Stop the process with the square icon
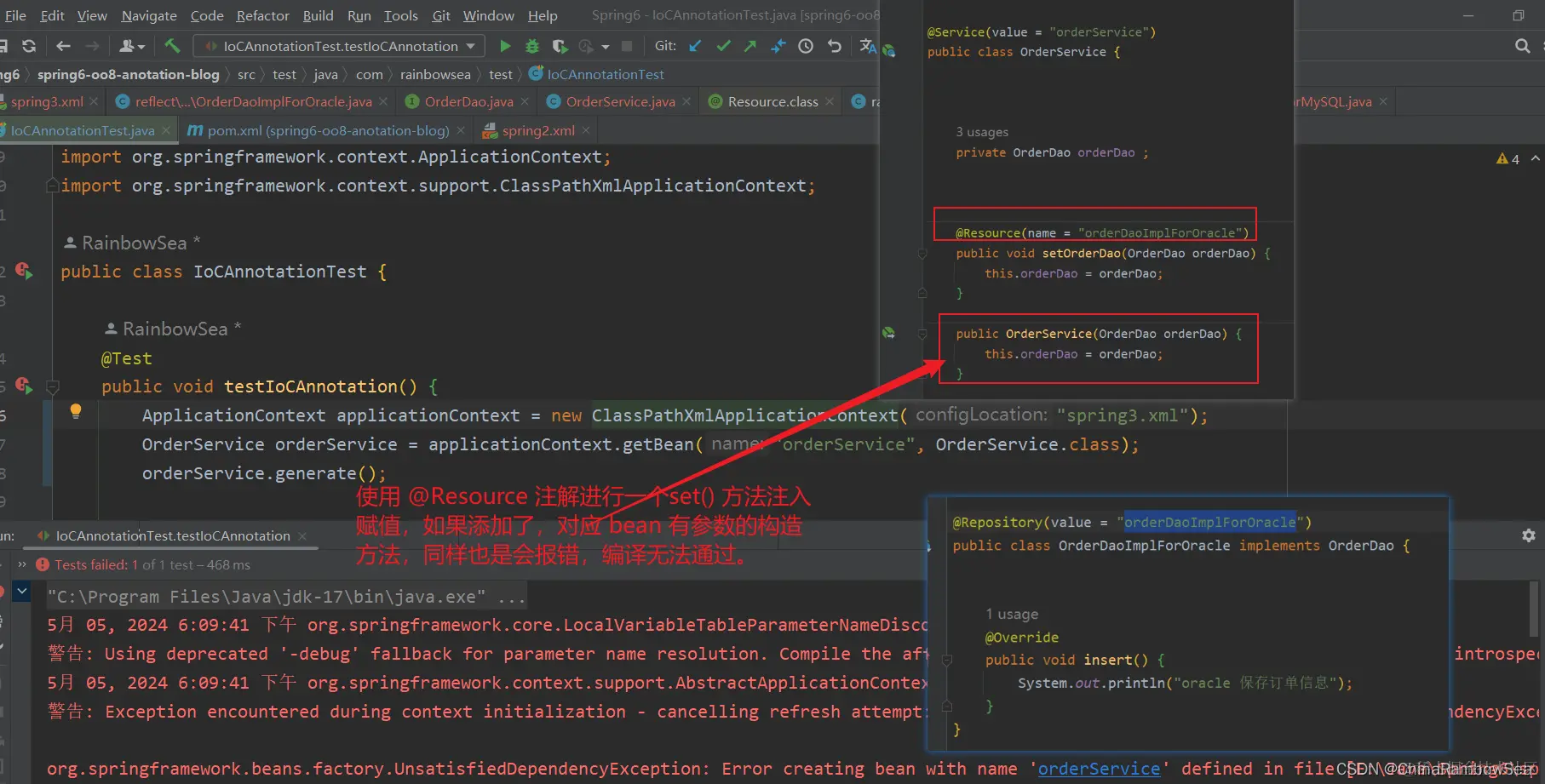Screen dimensions: 1545x784 627,46
